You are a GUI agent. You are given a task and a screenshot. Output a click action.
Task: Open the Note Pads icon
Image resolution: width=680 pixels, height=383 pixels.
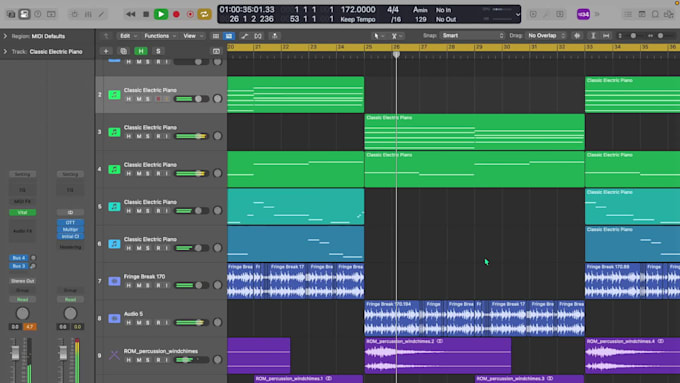(642, 14)
